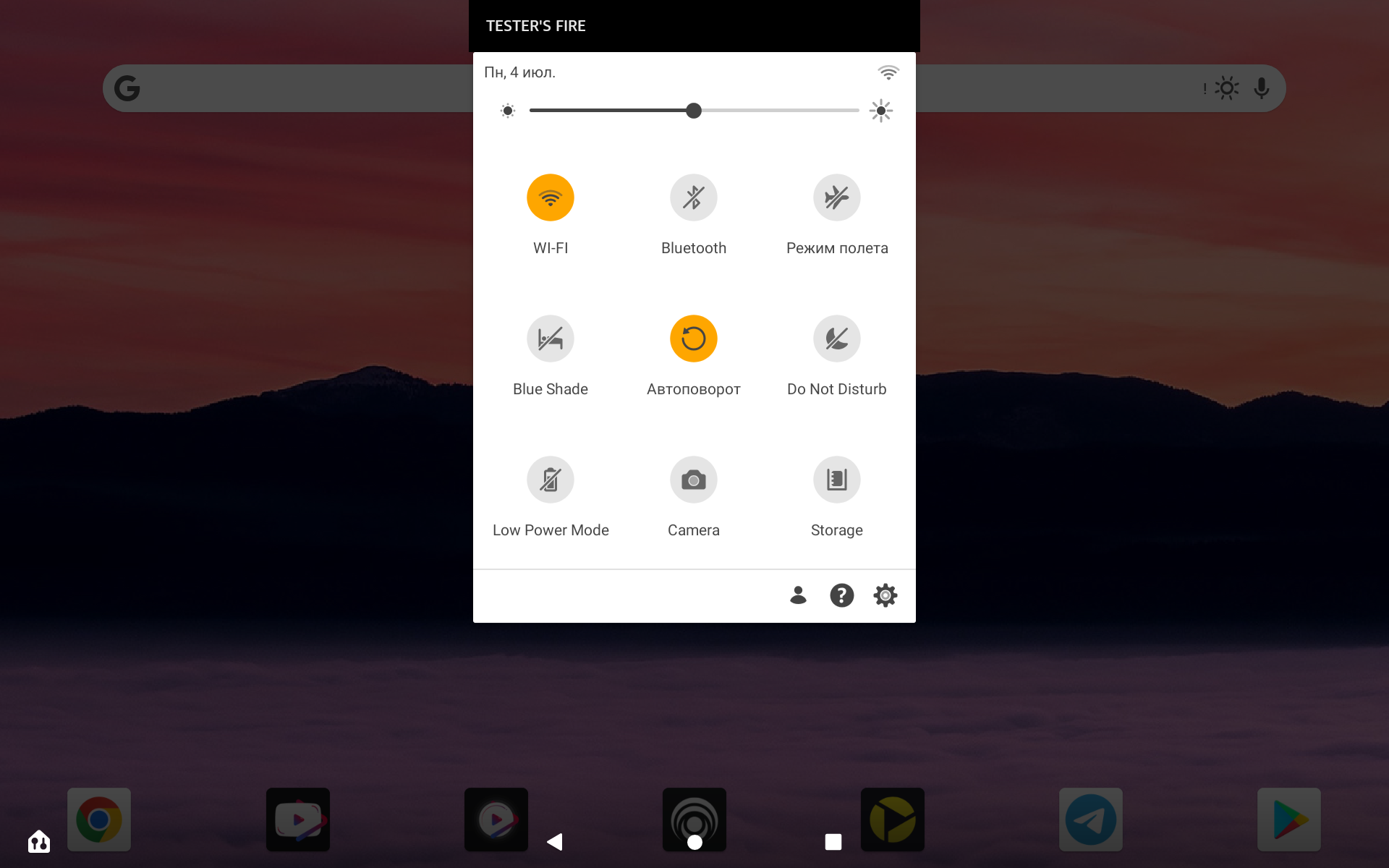Enable Airplane mode
This screenshot has width=1389, height=868.
point(837,197)
